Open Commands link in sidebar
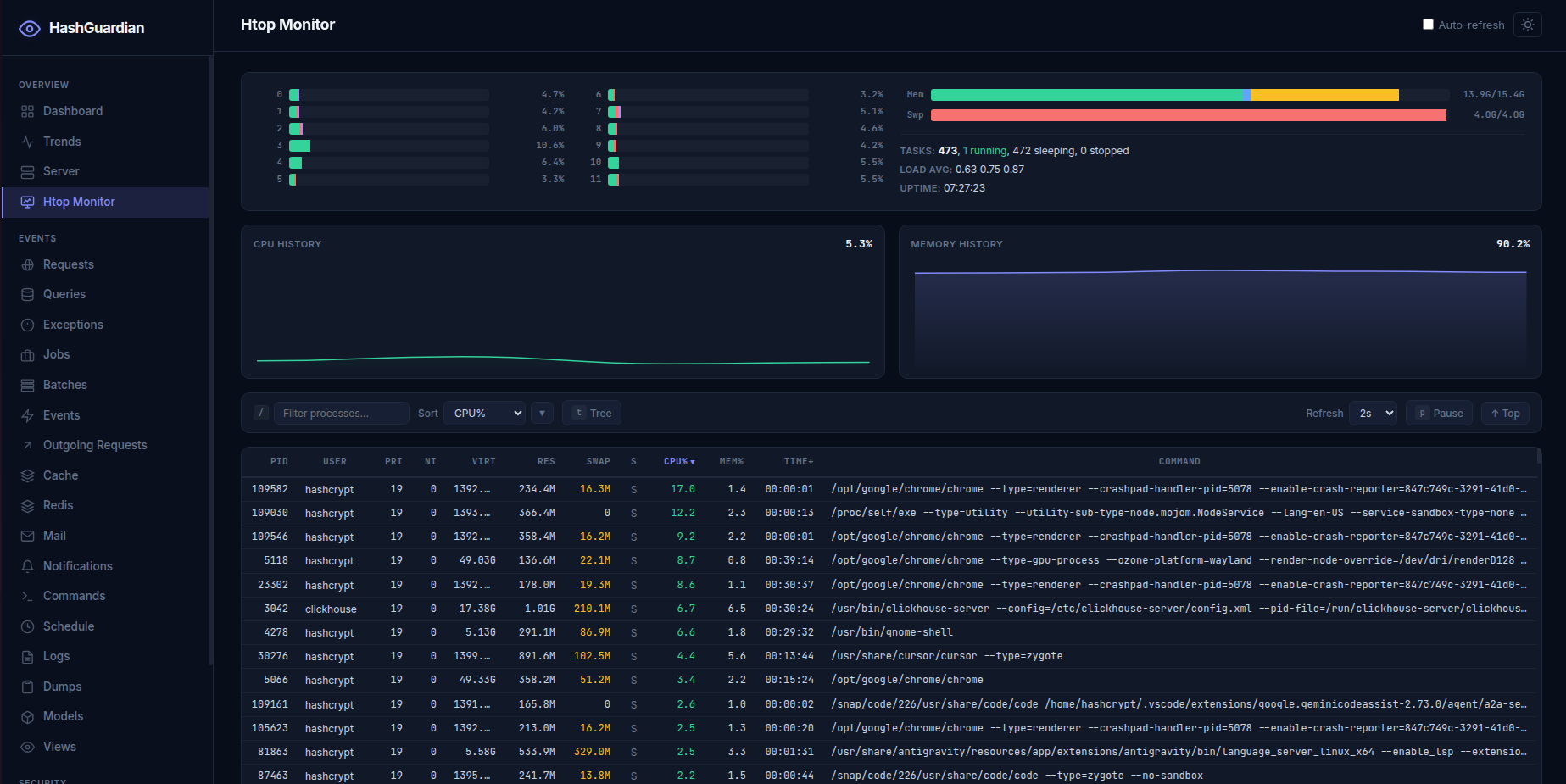Screen dimensions: 1566x784 105,596
